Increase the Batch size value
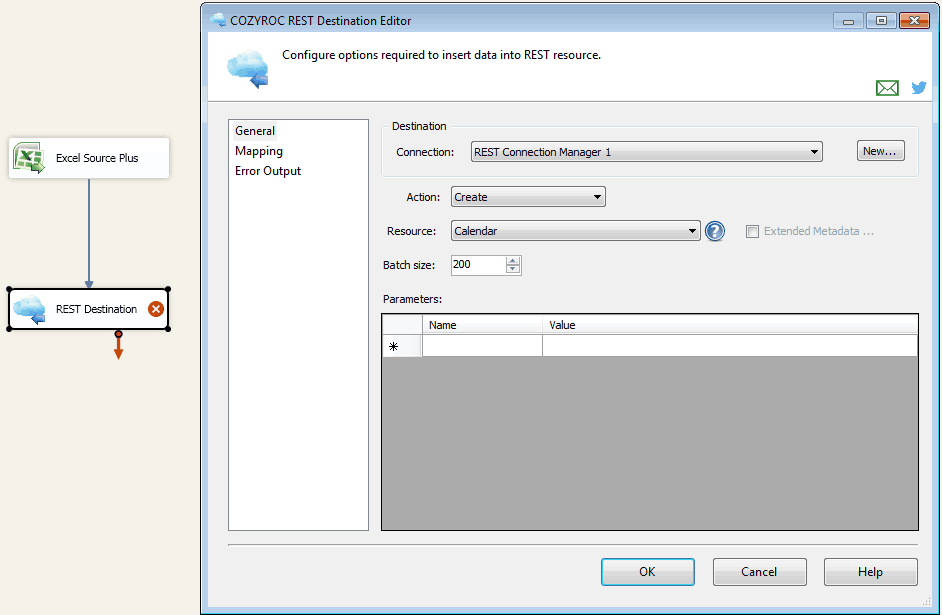The width and height of the screenshot is (942, 615). tap(512, 261)
